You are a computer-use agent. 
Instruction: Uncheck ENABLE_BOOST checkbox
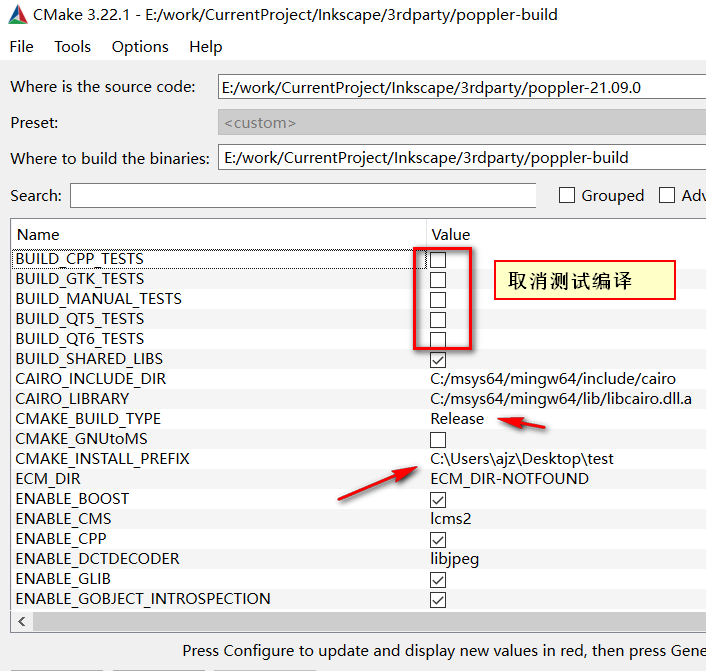click(x=438, y=500)
